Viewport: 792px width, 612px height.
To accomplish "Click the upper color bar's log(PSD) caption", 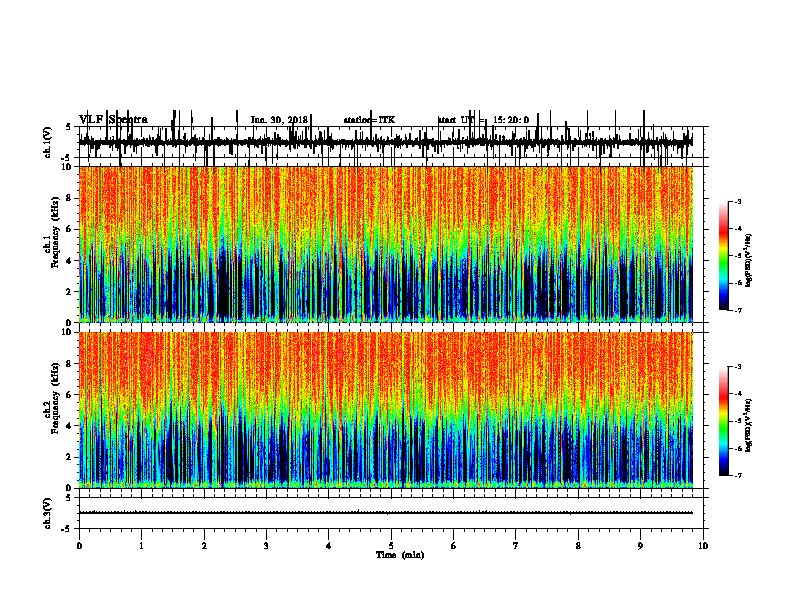I will pos(749,261).
